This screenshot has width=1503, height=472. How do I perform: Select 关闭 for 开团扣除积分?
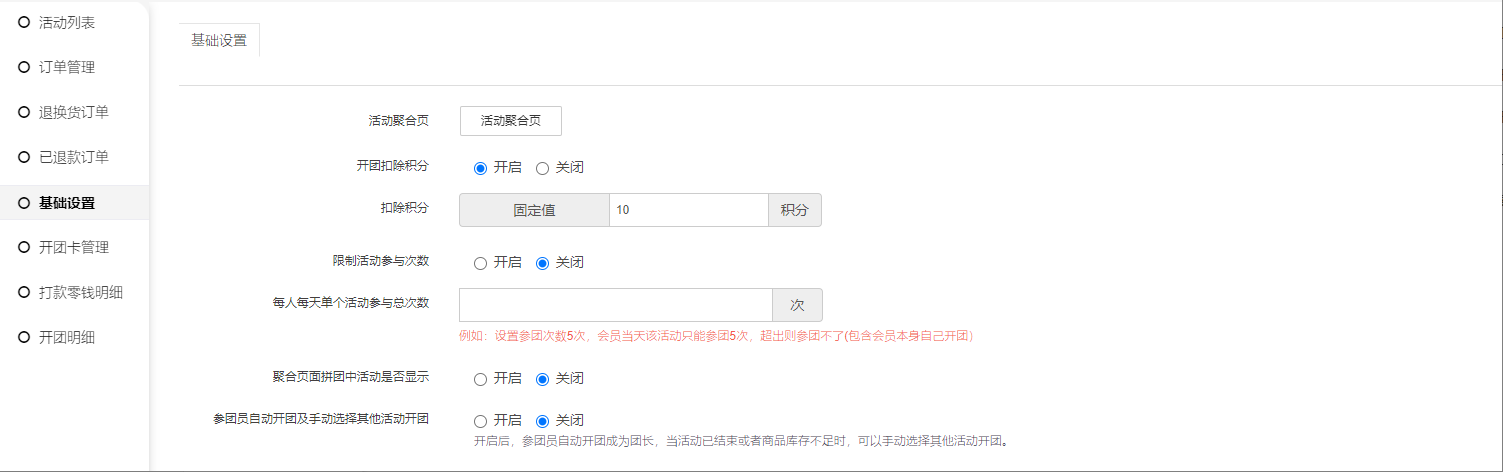click(543, 168)
